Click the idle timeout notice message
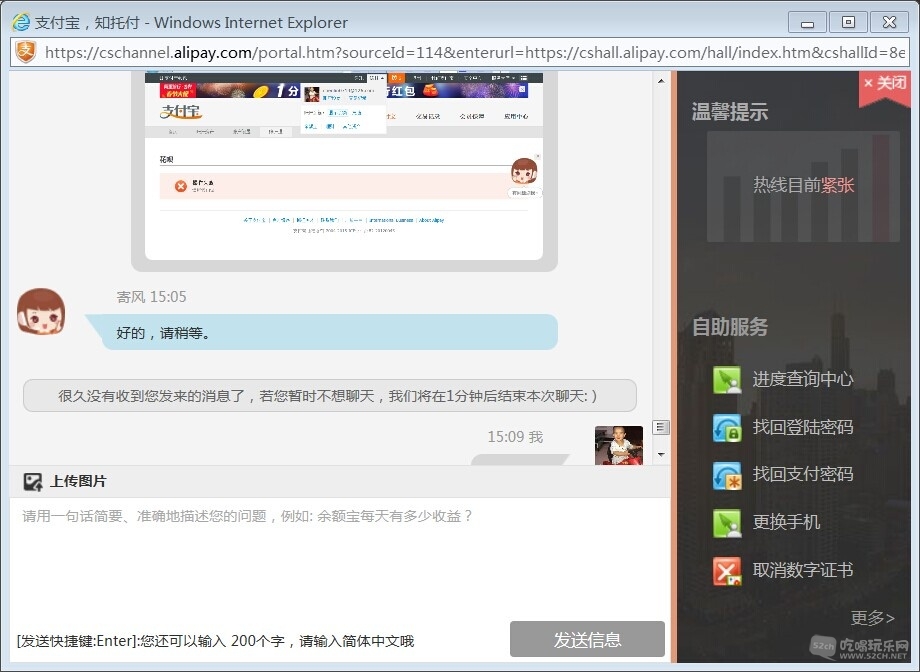This screenshot has width=920, height=672. tap(330, 396)
